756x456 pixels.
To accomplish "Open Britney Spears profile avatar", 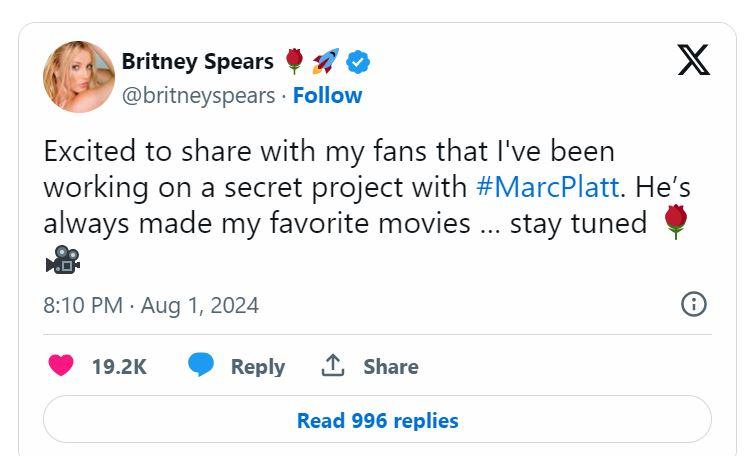I will coord(78,77).
